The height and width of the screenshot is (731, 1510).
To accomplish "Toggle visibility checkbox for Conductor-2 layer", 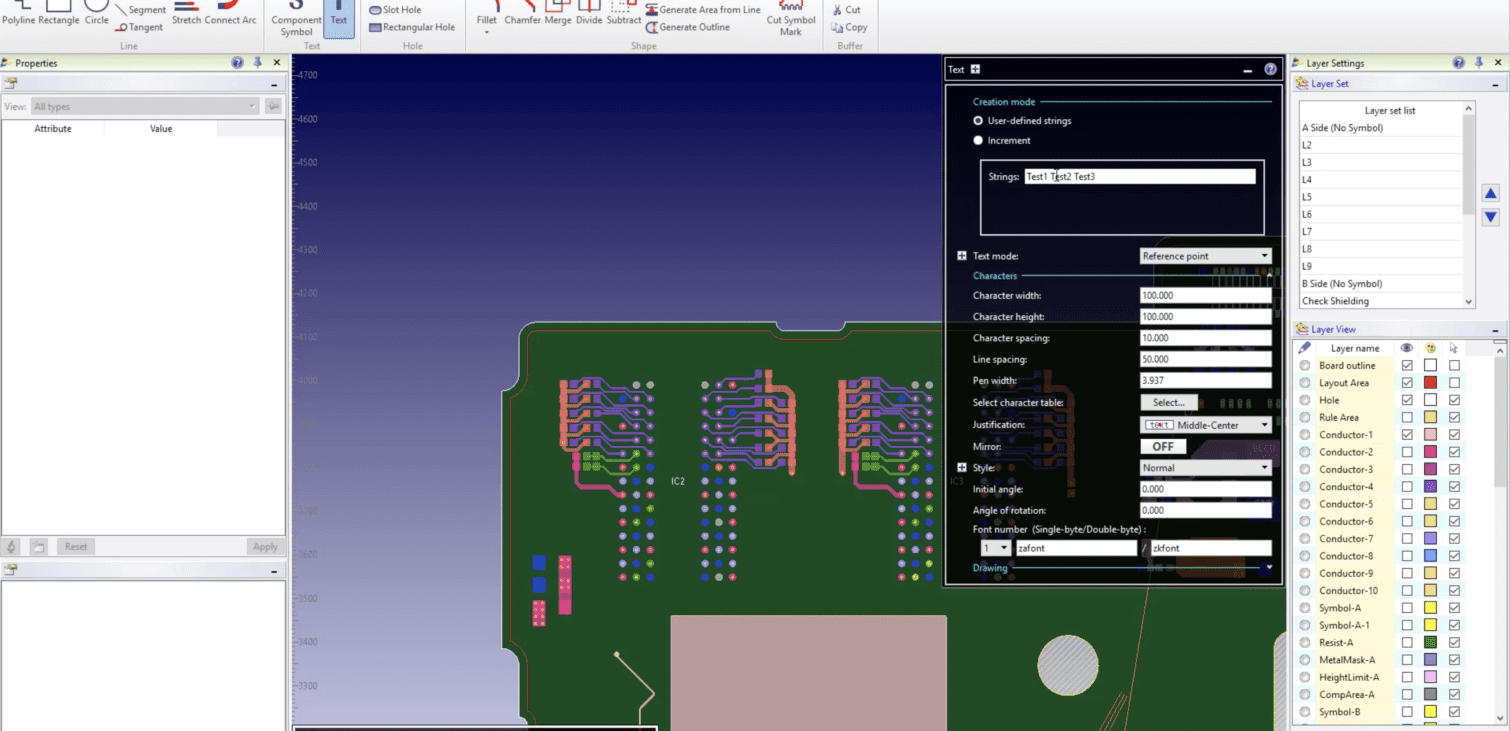I will pos(1407,452).
